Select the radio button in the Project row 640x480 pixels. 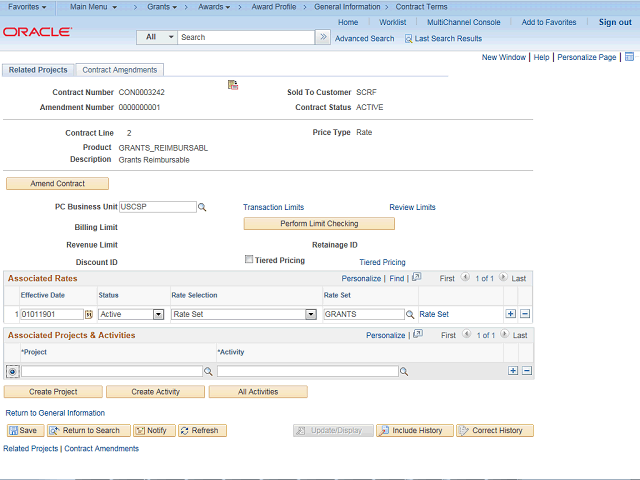pos(12,371)
